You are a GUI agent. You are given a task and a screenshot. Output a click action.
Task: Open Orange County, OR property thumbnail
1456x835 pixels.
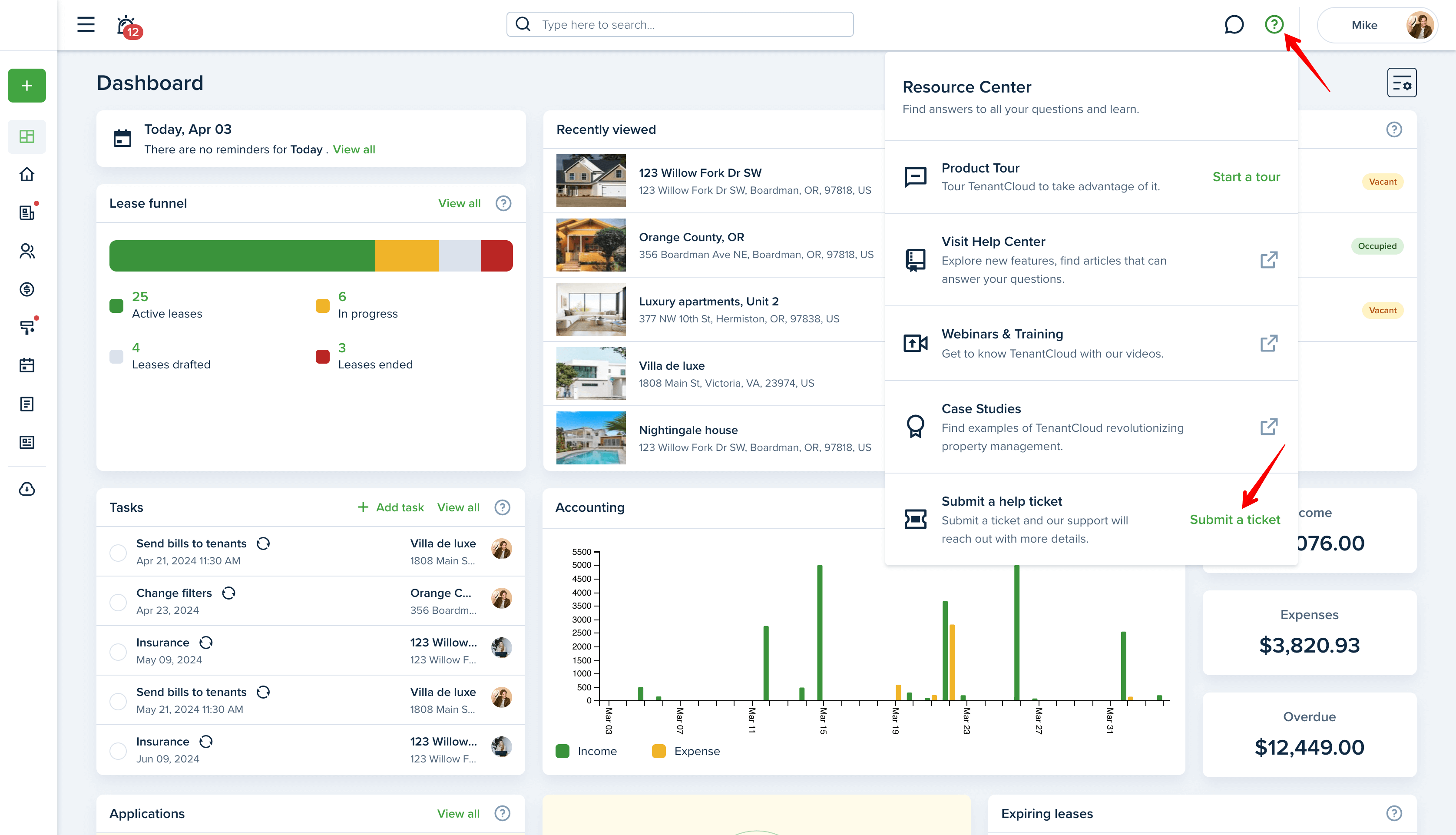(590, 245)
